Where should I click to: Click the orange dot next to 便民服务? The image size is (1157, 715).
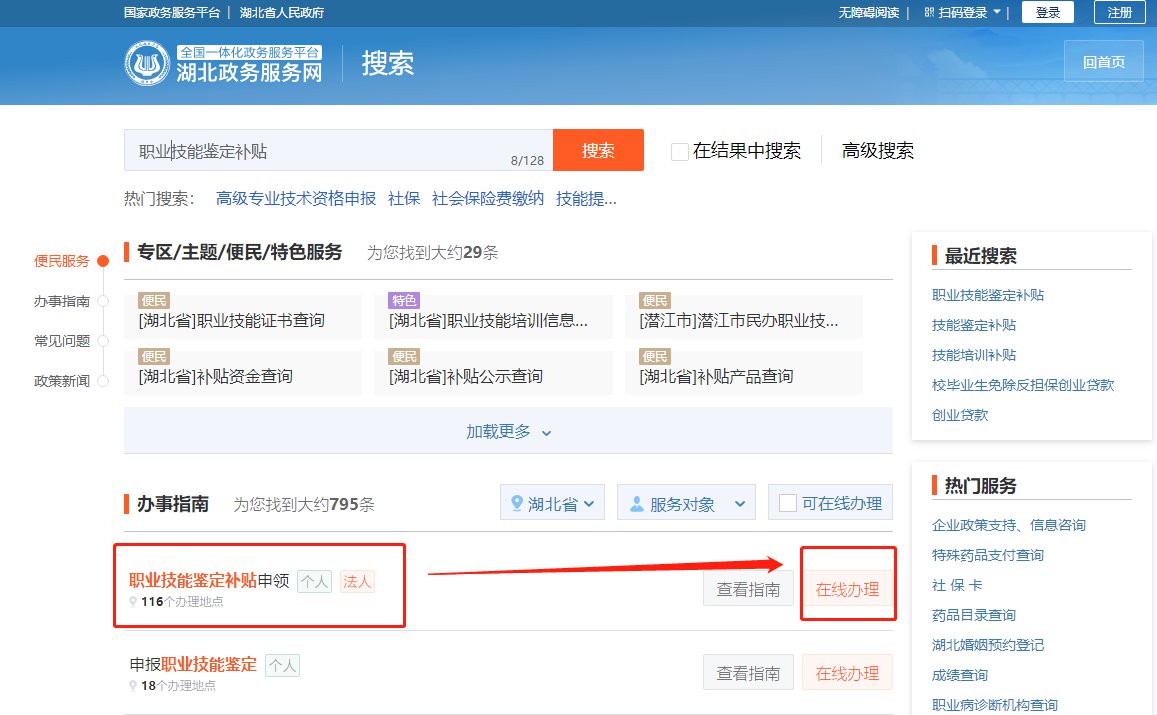(103, 261)
